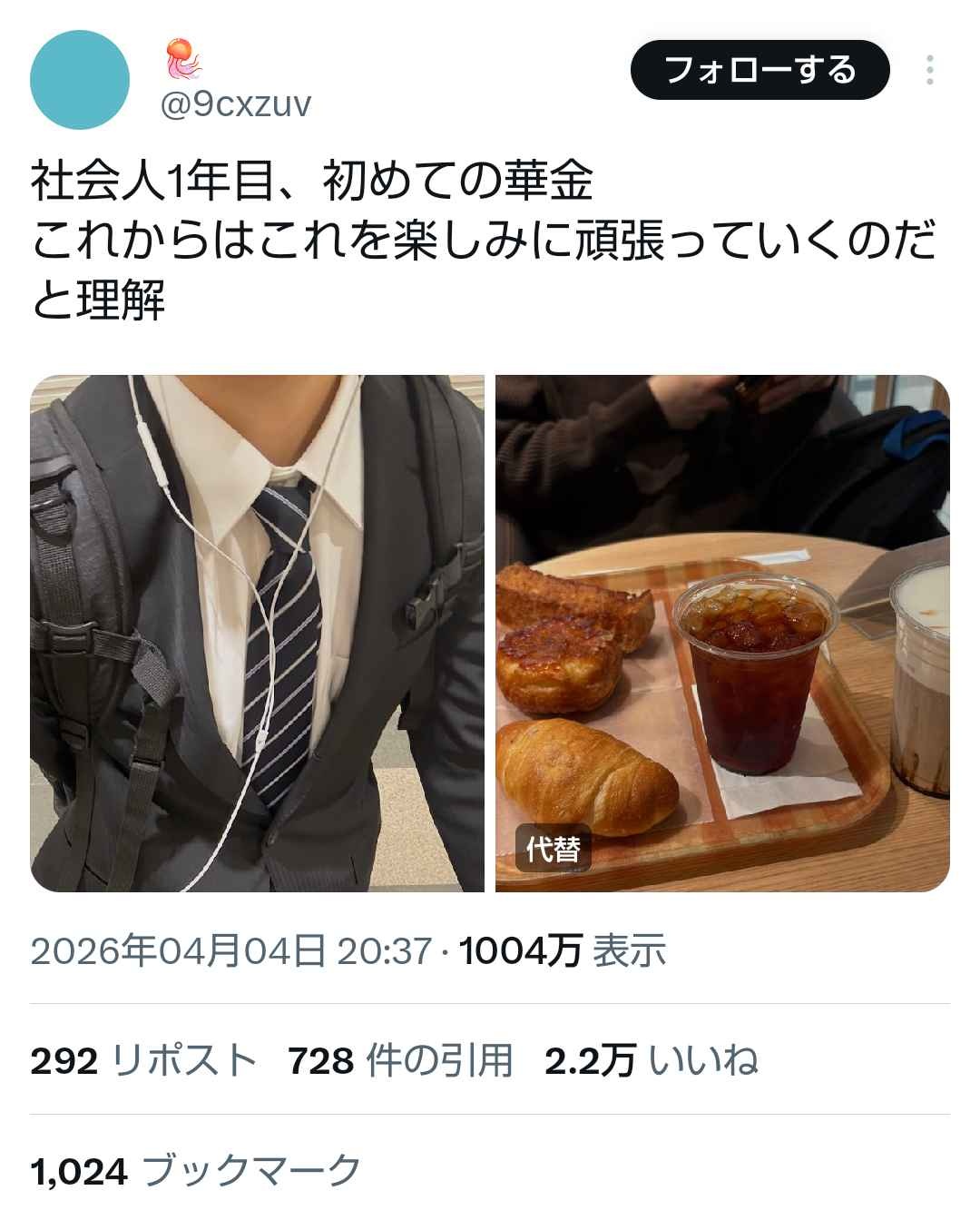This screenshot has width=980, height=1210.
Task: Open the 292 リポスト list
Action: [x=143, y=1060]
